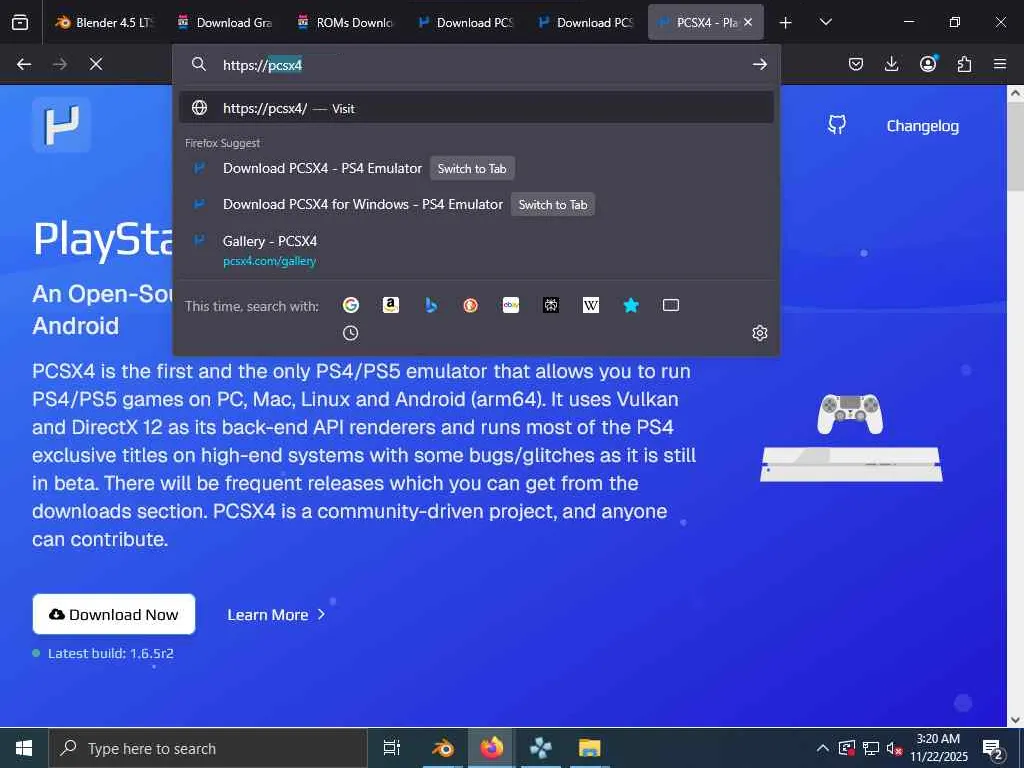Image resolution: width=1024 pixels, height=768 pixels.
Task: Open the GitHub icon link on page
Action: tap(837, 125)
